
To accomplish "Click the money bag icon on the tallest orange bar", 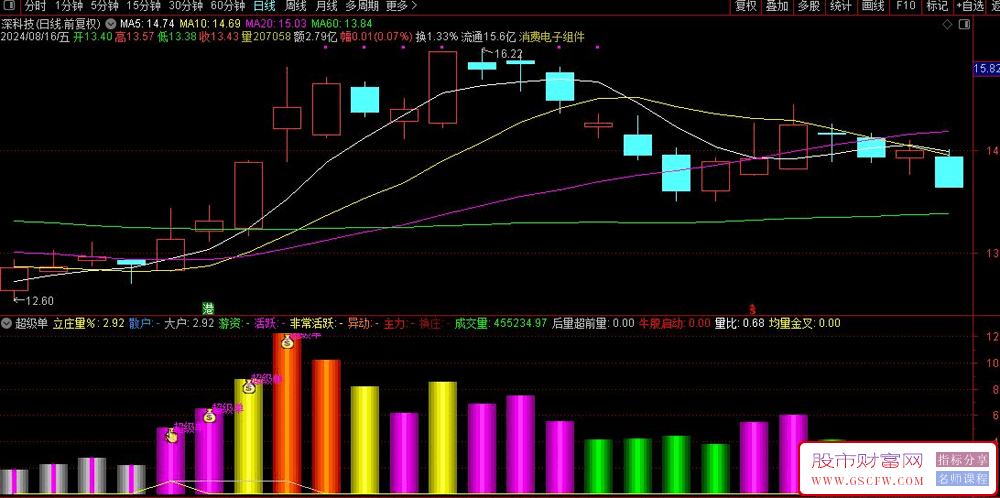I will click(x=287, y=342).
